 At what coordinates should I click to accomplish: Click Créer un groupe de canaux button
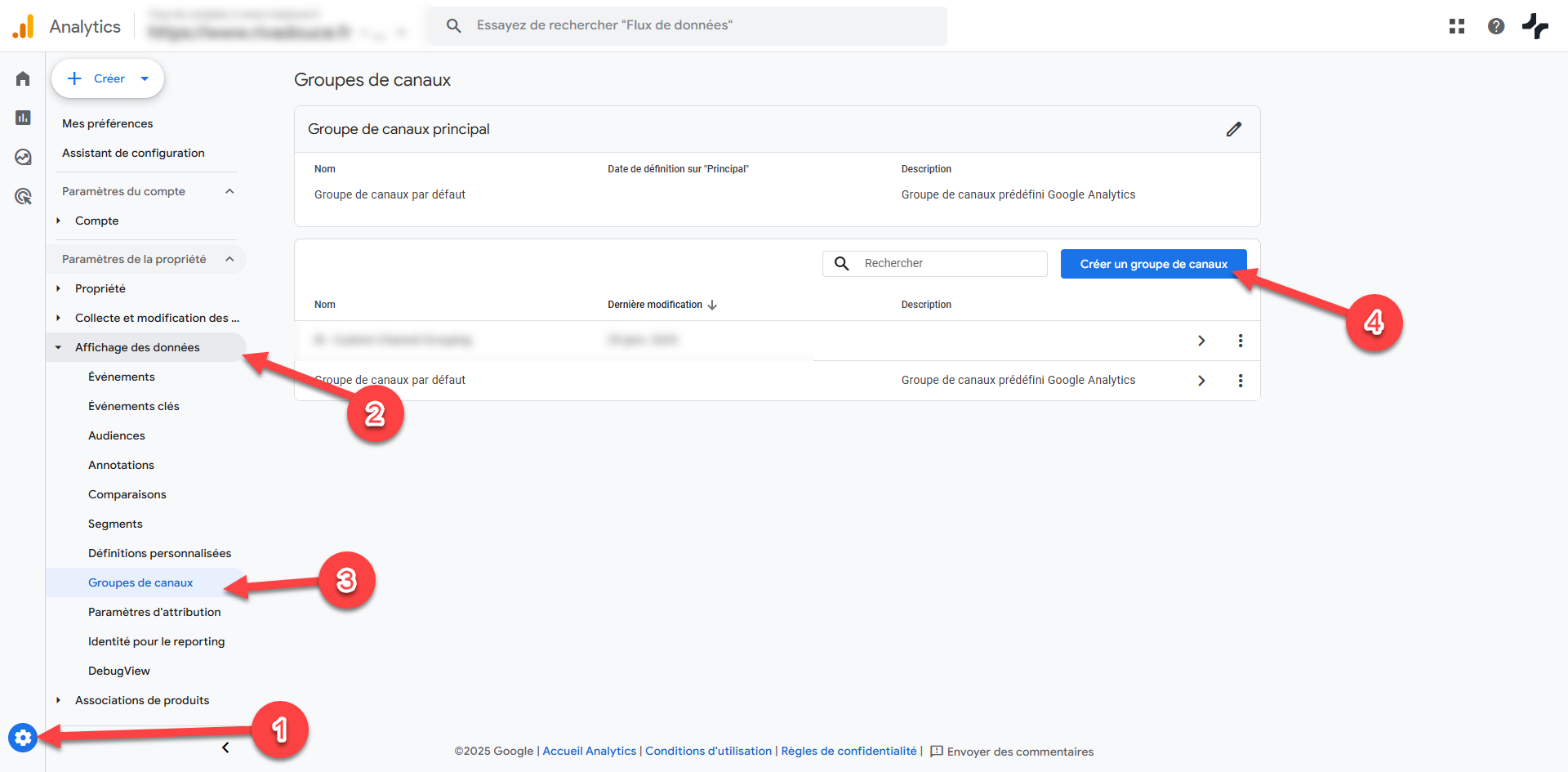(1152, 264)
